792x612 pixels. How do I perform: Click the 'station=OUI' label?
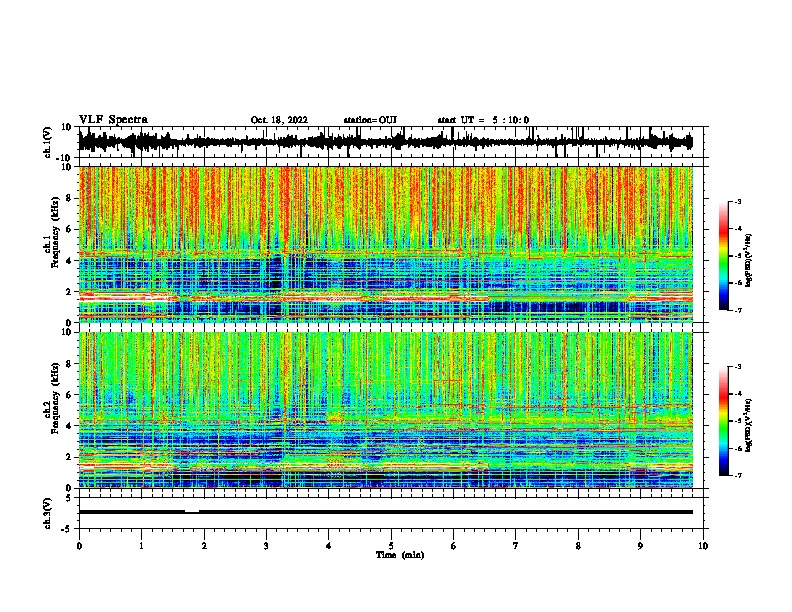pos(370,120)
